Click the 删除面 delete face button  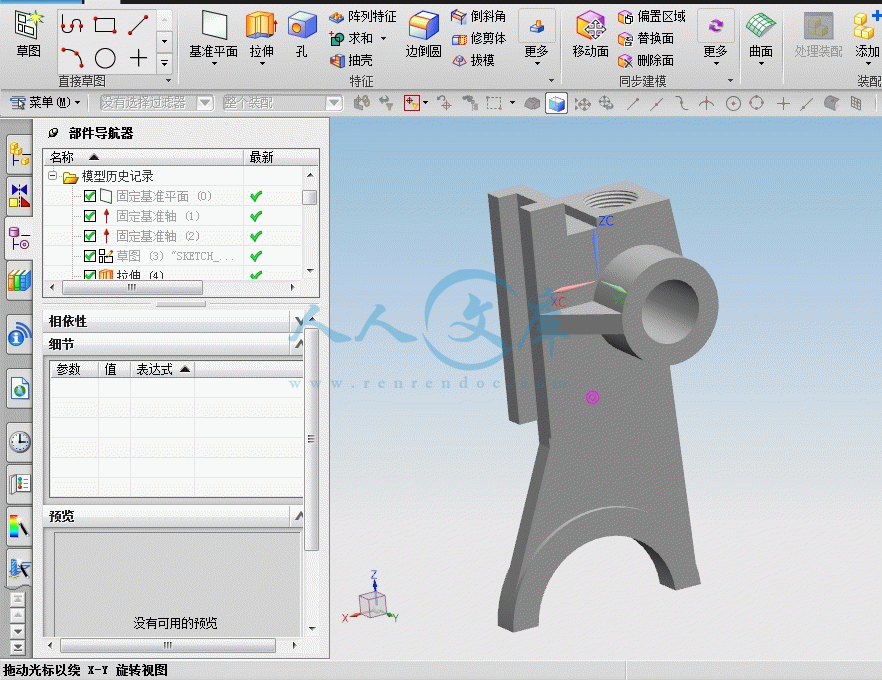pos(646,60)
